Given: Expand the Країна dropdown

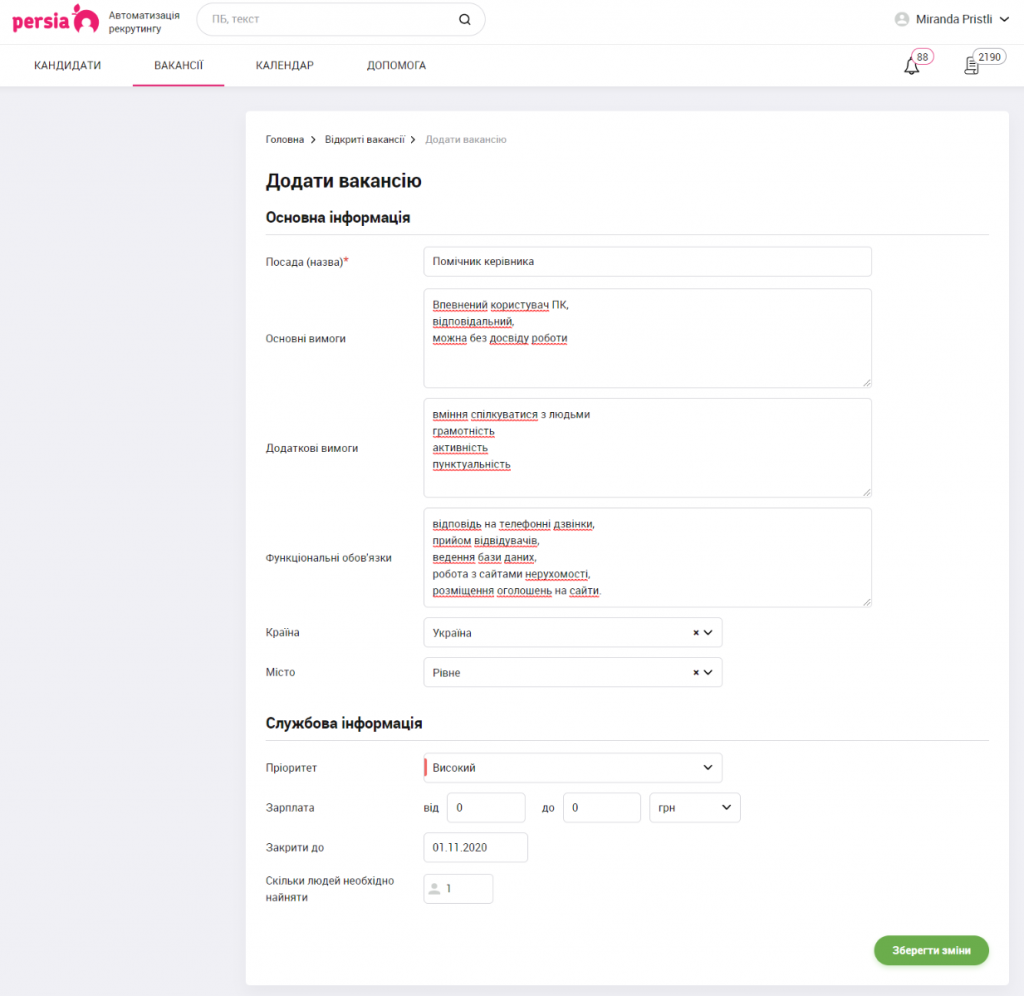Looking at the screenshot, I should click(709, 633).
